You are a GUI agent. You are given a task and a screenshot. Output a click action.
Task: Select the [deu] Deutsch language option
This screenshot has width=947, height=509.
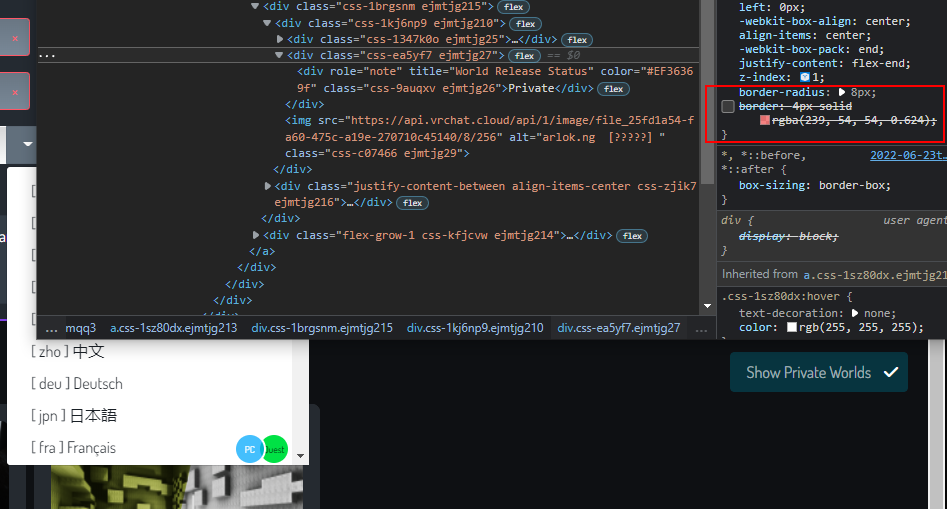(77, 384)
